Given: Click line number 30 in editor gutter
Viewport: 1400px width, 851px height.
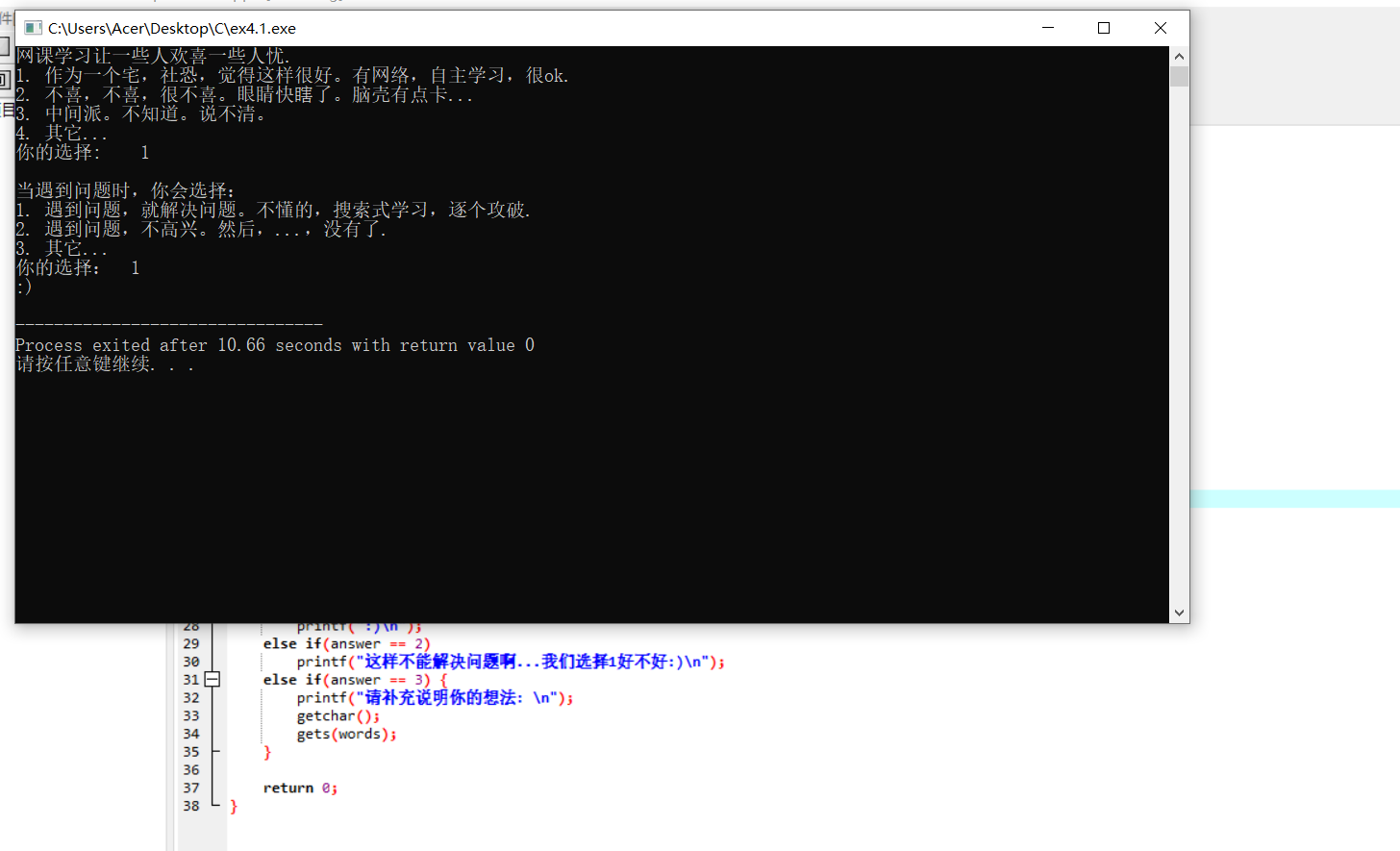Looking at the screenshot, I should [x=191, y=662].
